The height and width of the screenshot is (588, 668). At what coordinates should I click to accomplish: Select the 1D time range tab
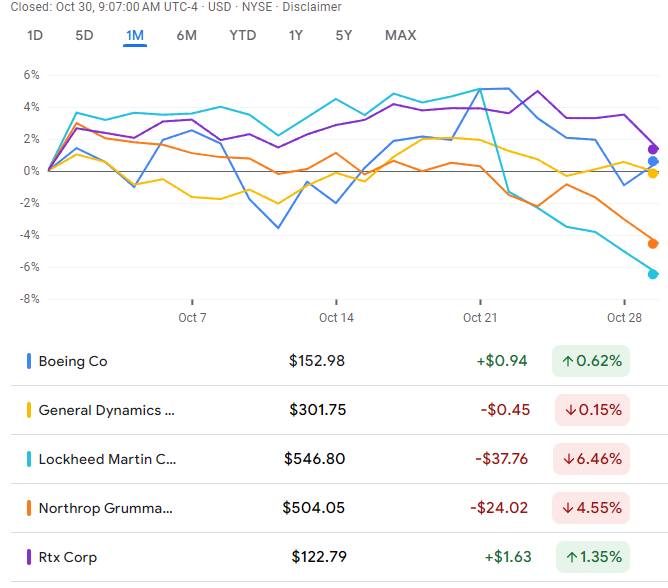[x=35, y=36]
